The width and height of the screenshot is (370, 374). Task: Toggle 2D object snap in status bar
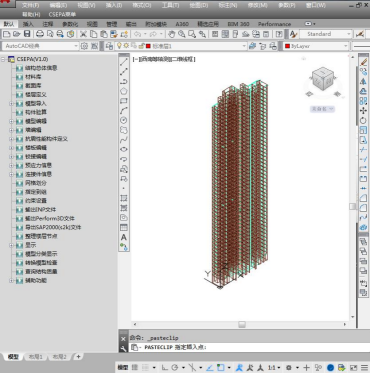[220, 367]
